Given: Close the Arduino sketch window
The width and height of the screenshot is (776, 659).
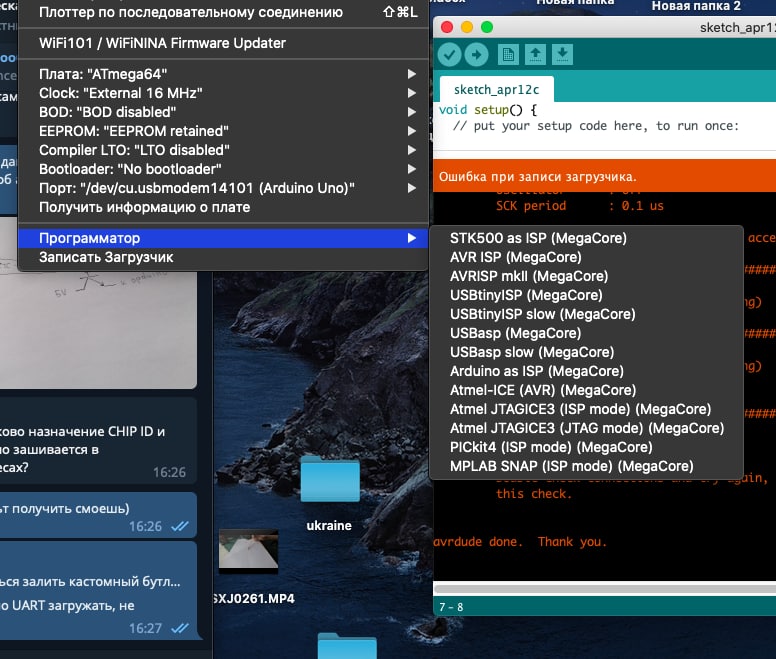Looking at the screenshot, I should pos(447,27).
